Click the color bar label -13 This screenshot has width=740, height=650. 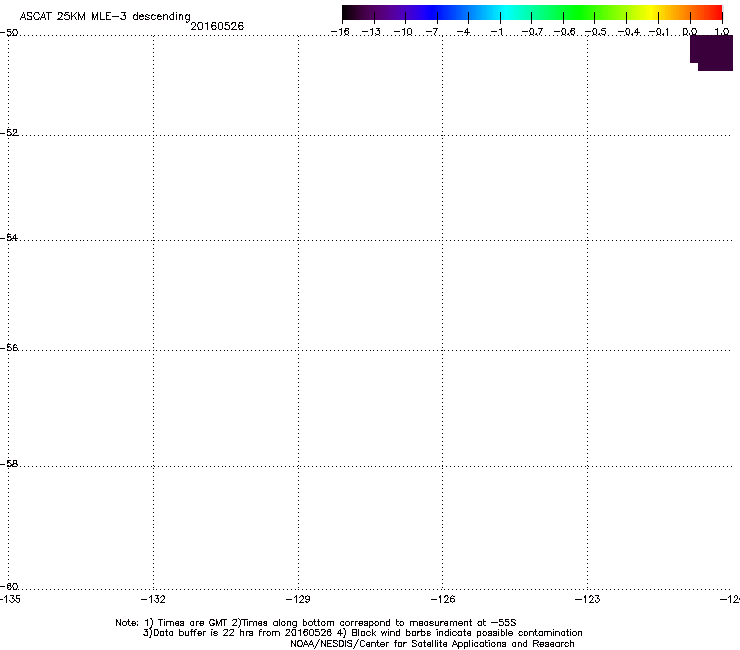coord(371,32)
